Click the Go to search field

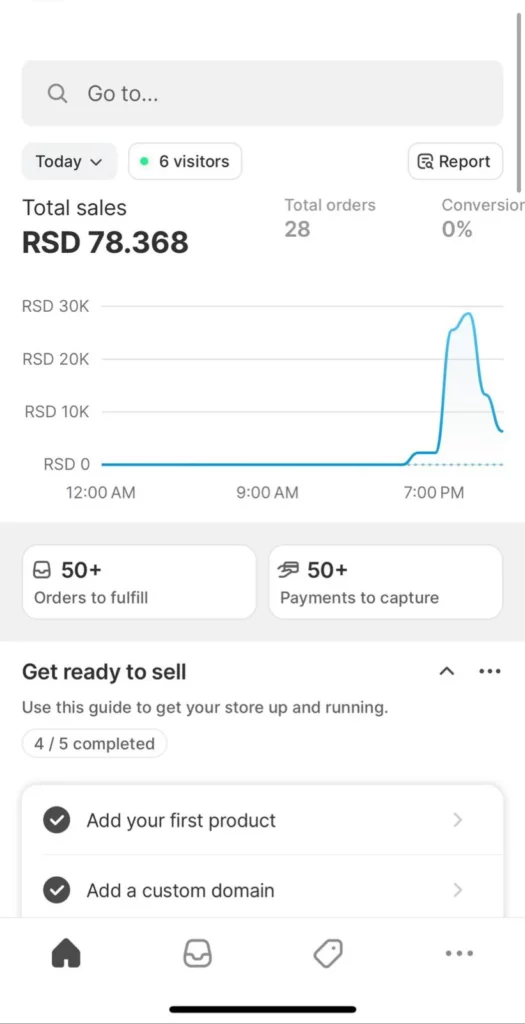(262, 93)
